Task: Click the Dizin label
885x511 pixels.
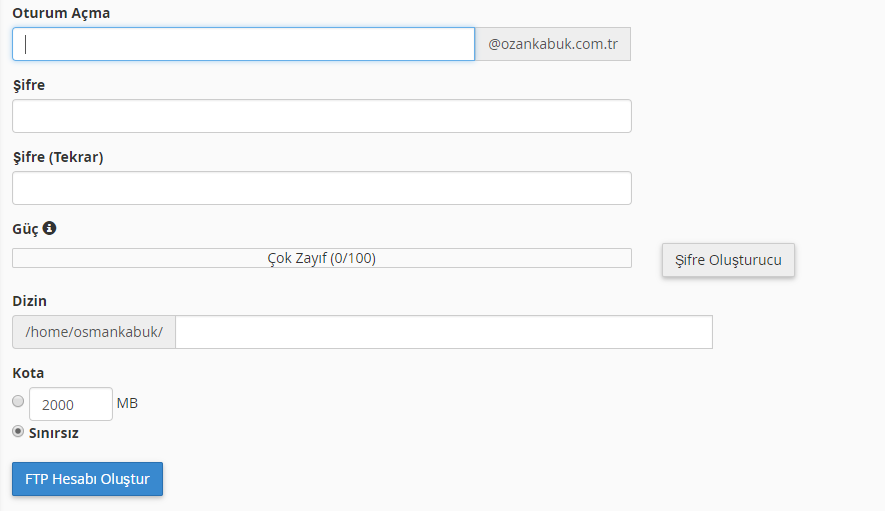Action: tap(29, 301)
